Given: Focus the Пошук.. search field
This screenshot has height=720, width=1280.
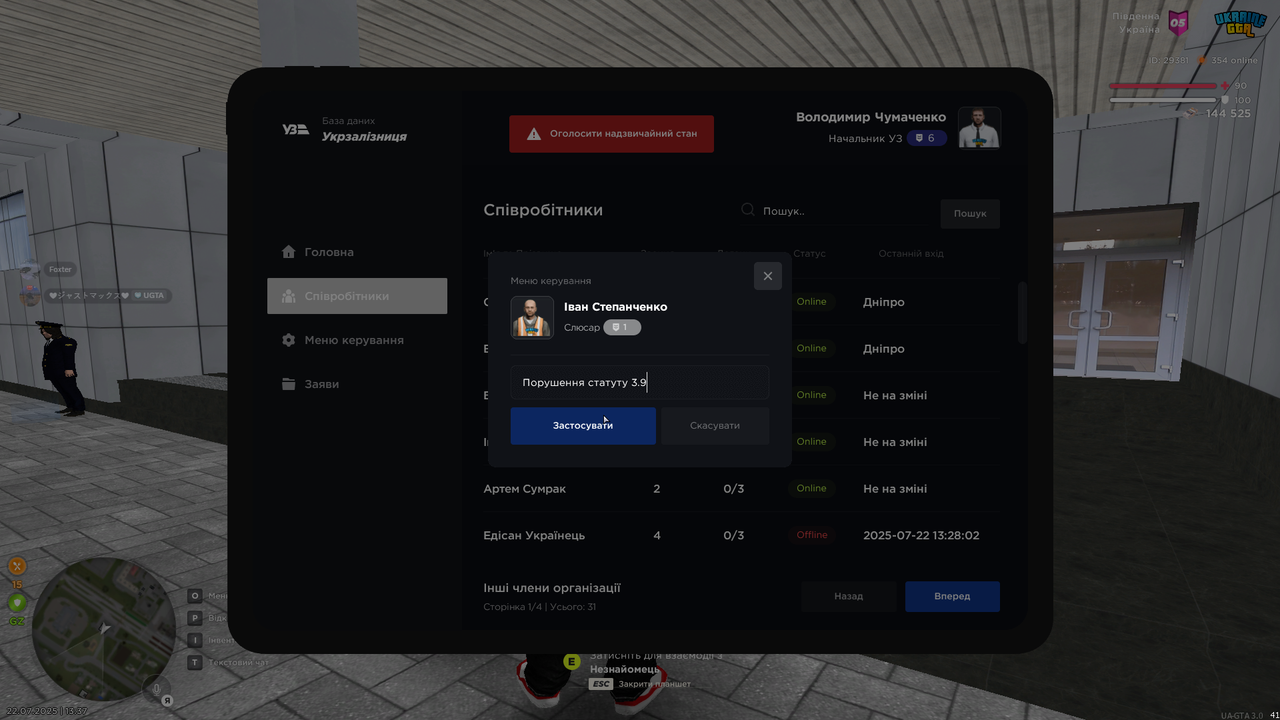Looking at the screenshot, I should click(x=835, y=211).
